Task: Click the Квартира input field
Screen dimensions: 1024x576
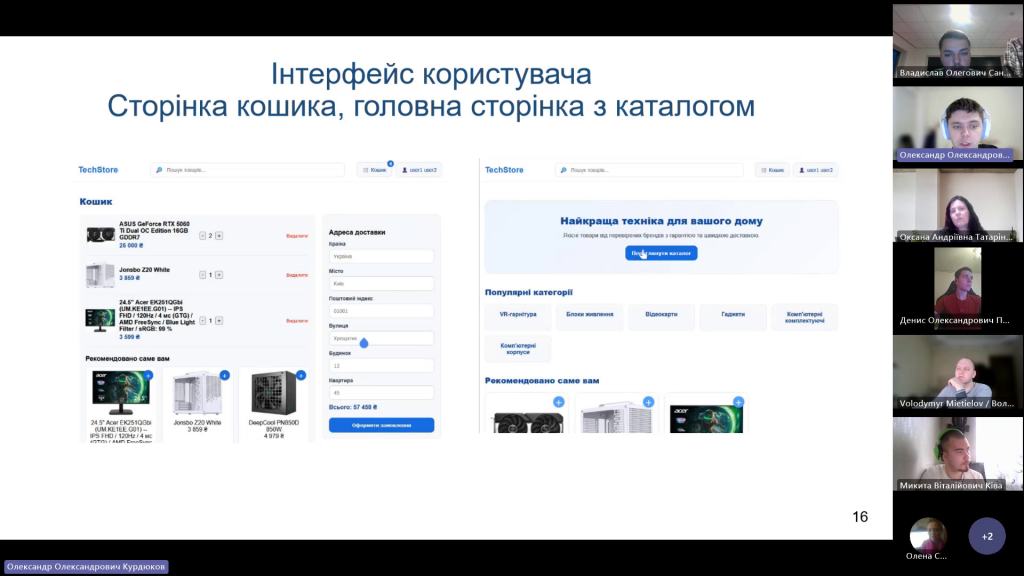Action: tap(381, 393)
